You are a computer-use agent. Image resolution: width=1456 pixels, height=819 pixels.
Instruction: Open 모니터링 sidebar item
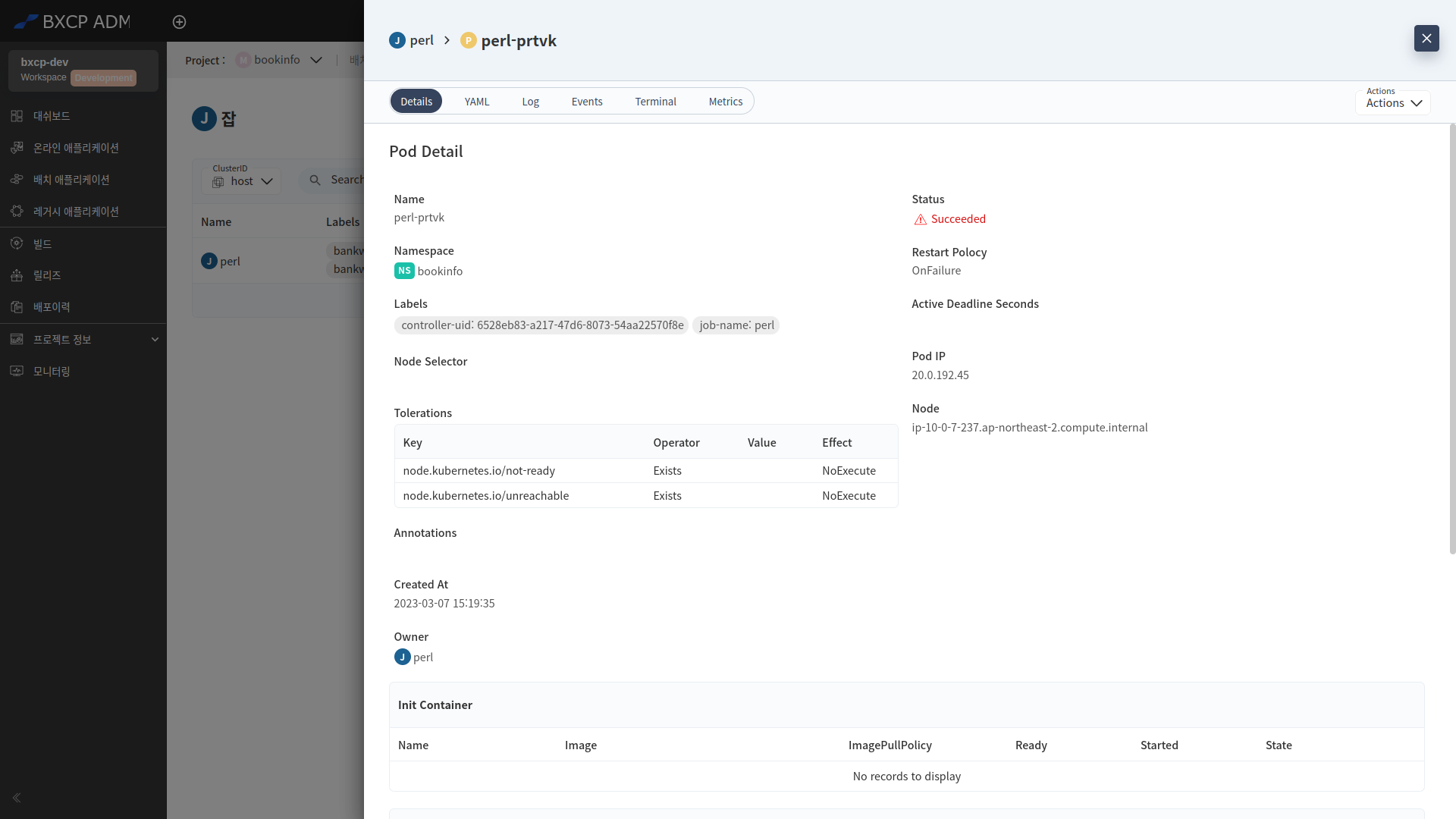(83, 371)
